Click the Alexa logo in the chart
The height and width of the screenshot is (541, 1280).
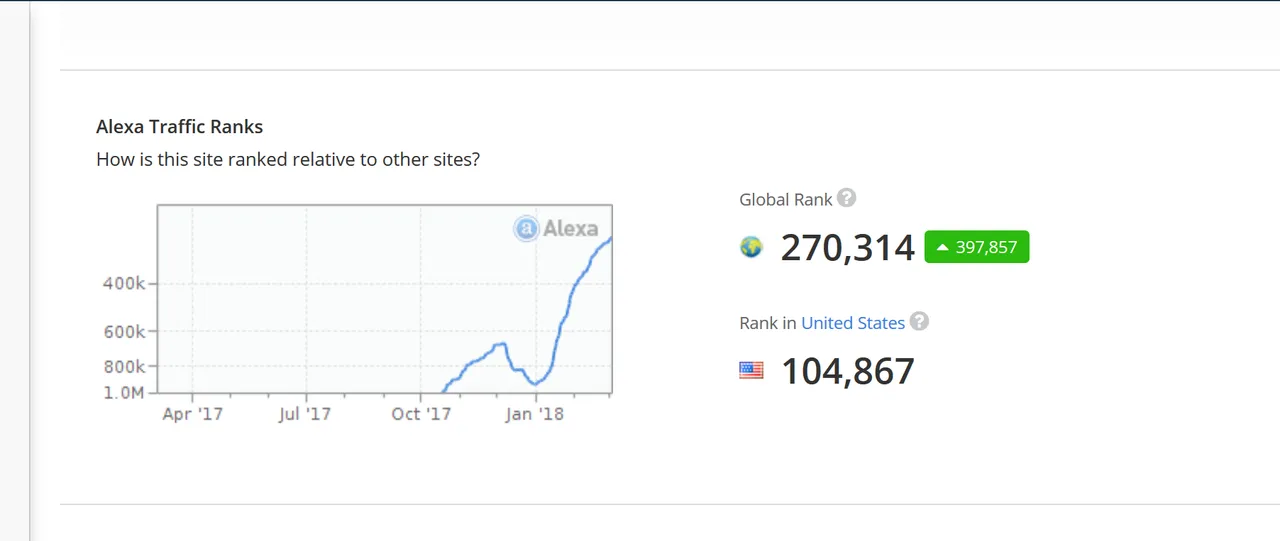coord(556,228)
